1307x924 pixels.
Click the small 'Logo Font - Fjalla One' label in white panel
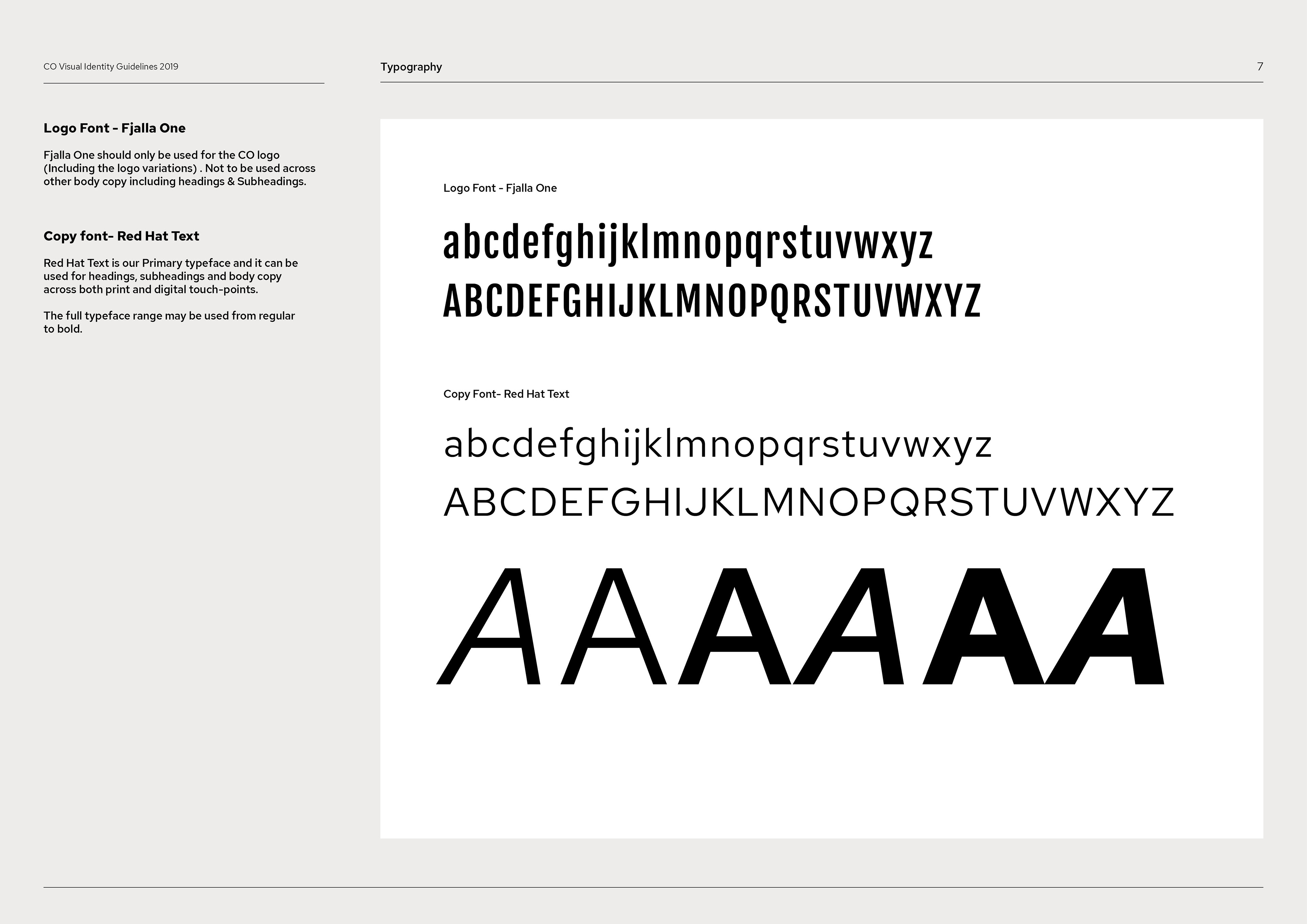click(500, 189)
